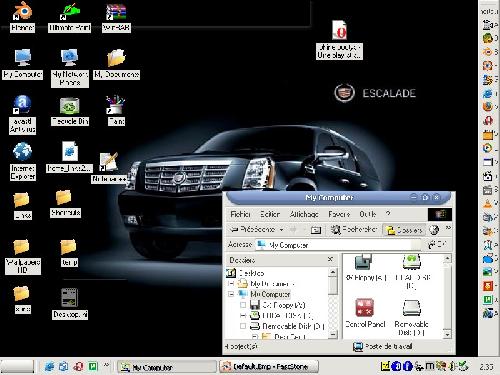Click right pane scrollbar up arrow
The width and height of the screenshot is (500, 375).
447,258
